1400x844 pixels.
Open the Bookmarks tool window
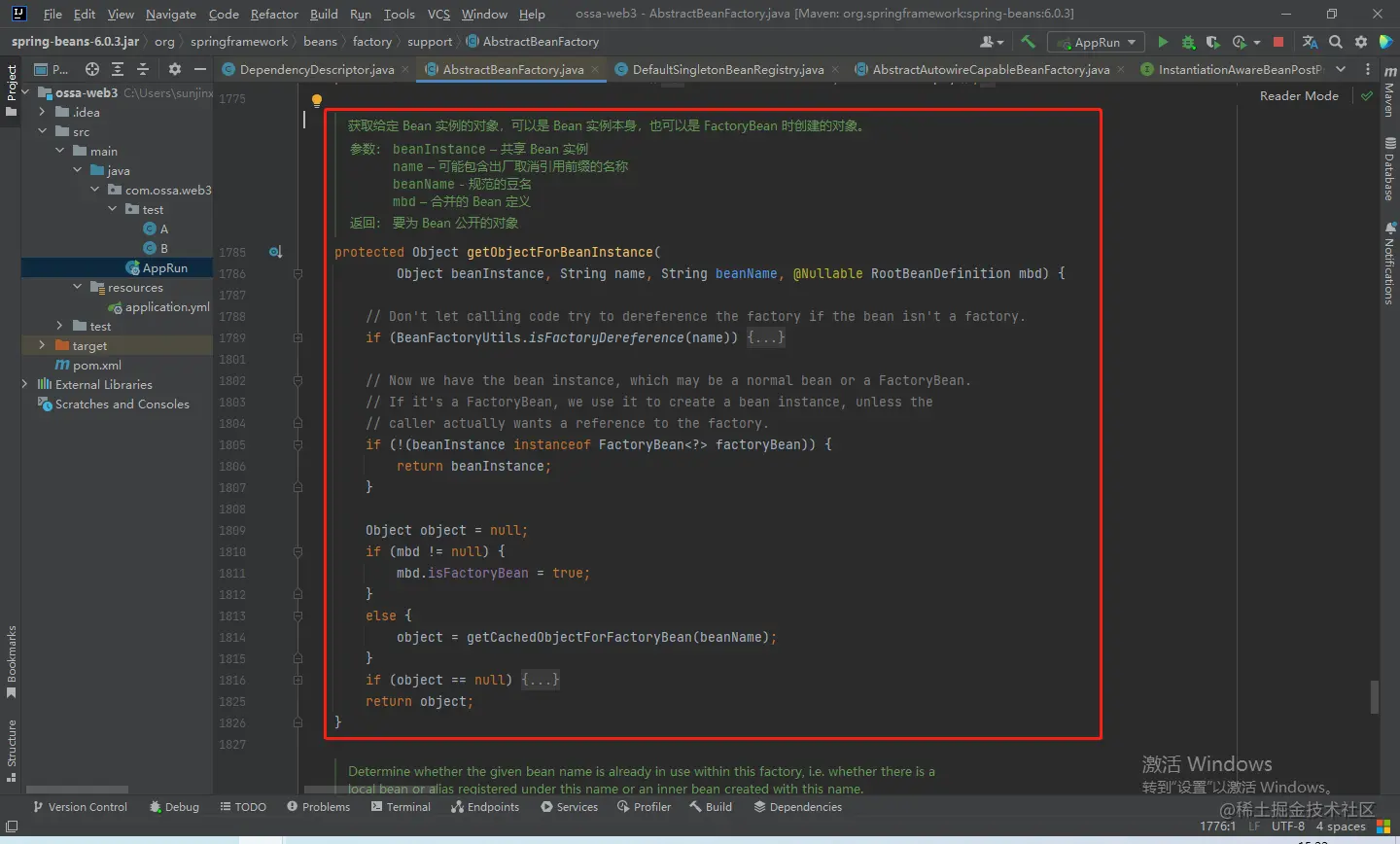12,661
